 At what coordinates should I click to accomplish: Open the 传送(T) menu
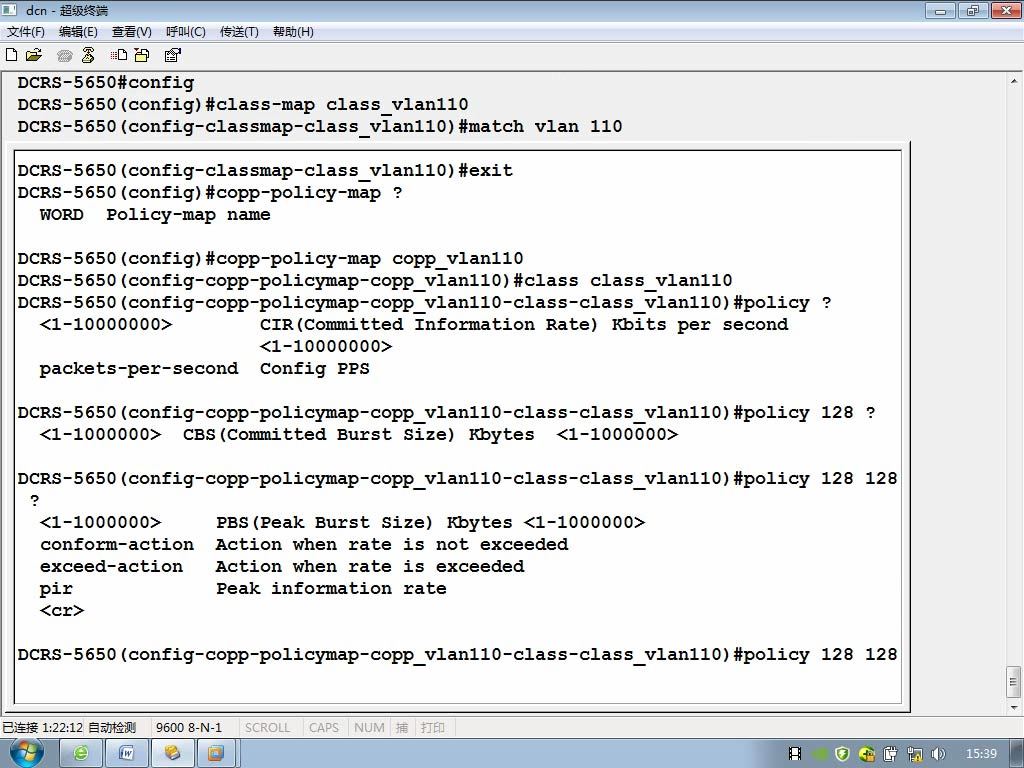tap(239, 31)
